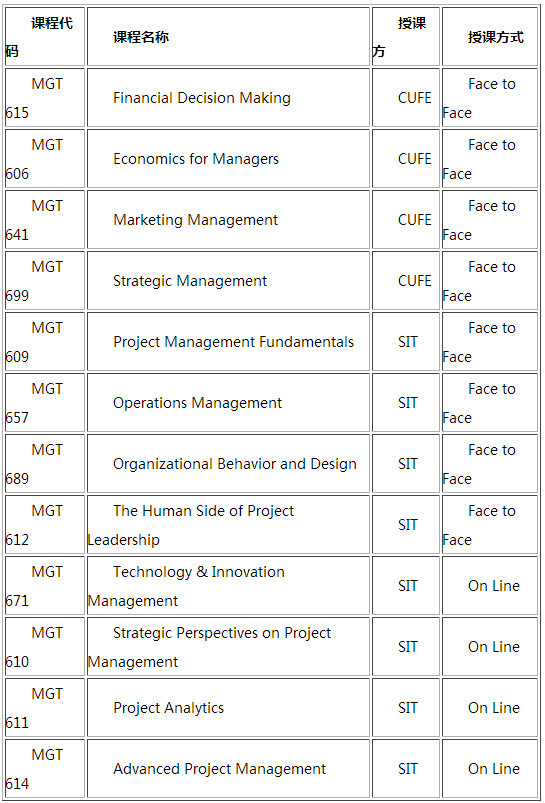Click the Operations Management course name
The image size is (545, 803).
click(197, 403)
